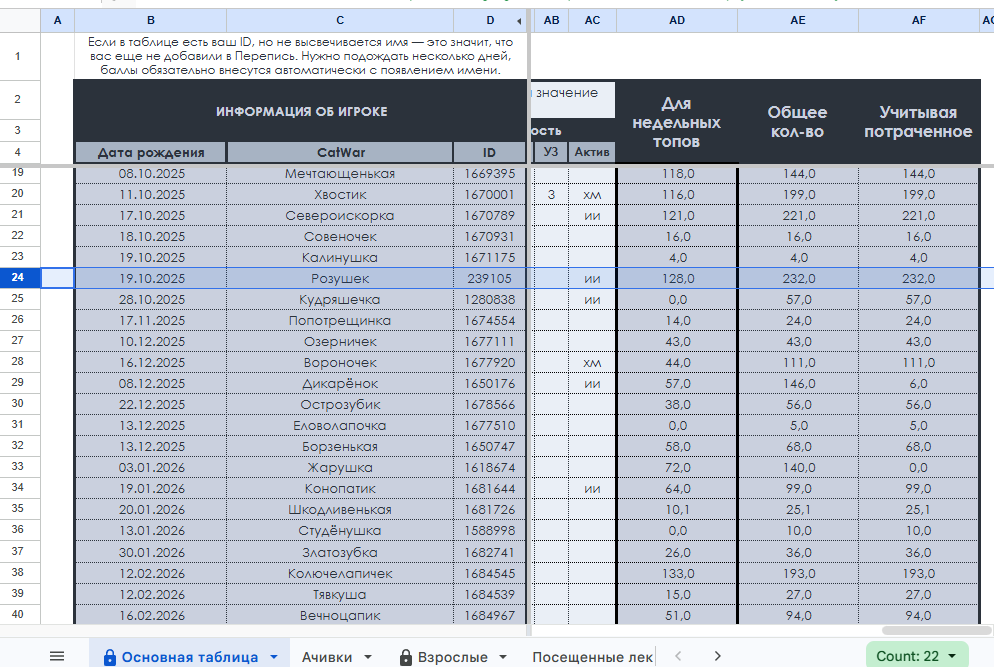Switch to the Ачивки sheet tab
Screen dimensions: 994x667
[327, 657]
